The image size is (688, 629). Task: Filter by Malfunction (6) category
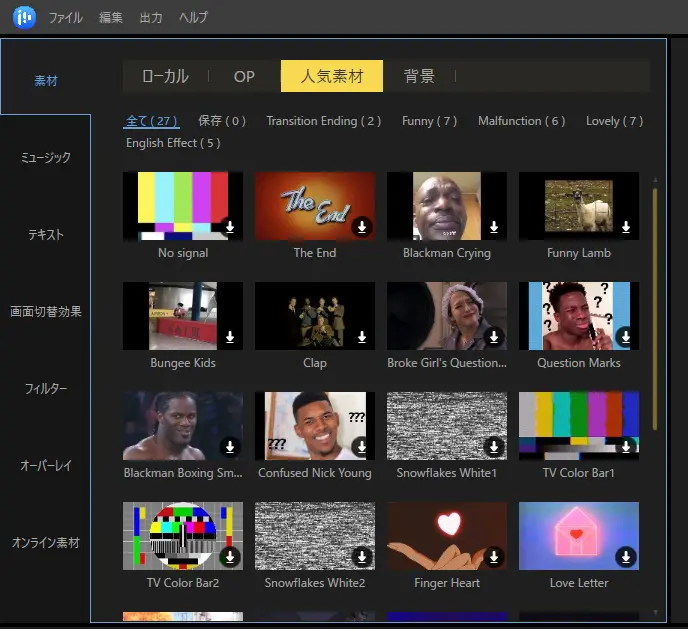[522, 121]
